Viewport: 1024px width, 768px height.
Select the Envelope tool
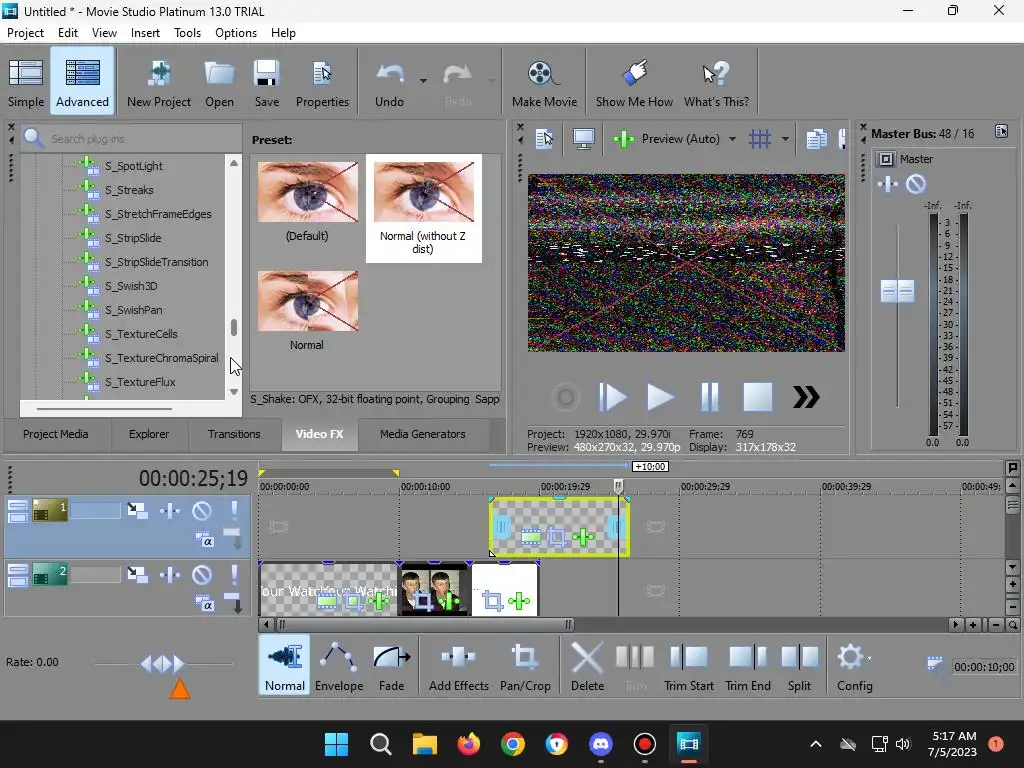(339, 666)
